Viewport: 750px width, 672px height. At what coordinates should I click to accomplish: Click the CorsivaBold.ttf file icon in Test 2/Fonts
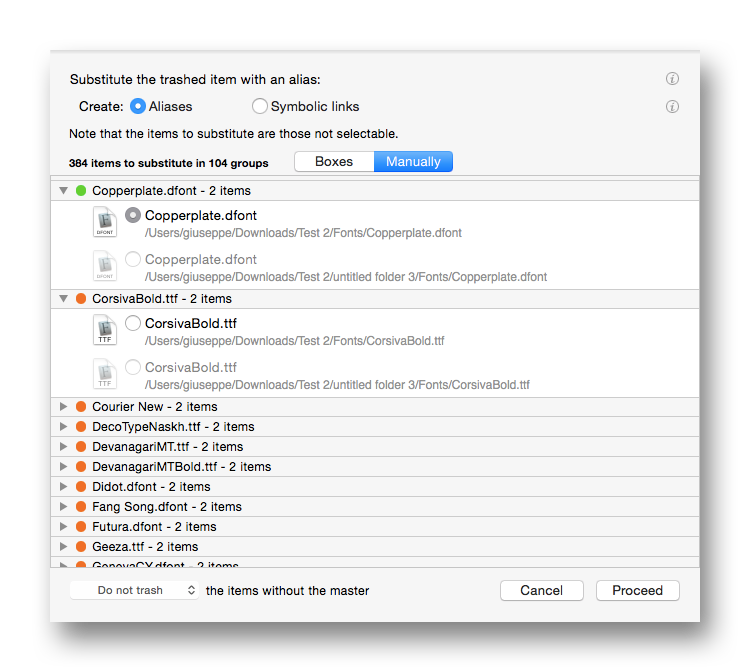[x=105, y=330]
